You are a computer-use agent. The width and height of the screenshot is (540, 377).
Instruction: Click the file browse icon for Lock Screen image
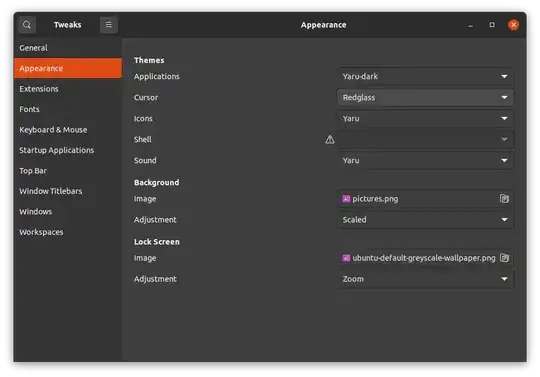[504, 258]
